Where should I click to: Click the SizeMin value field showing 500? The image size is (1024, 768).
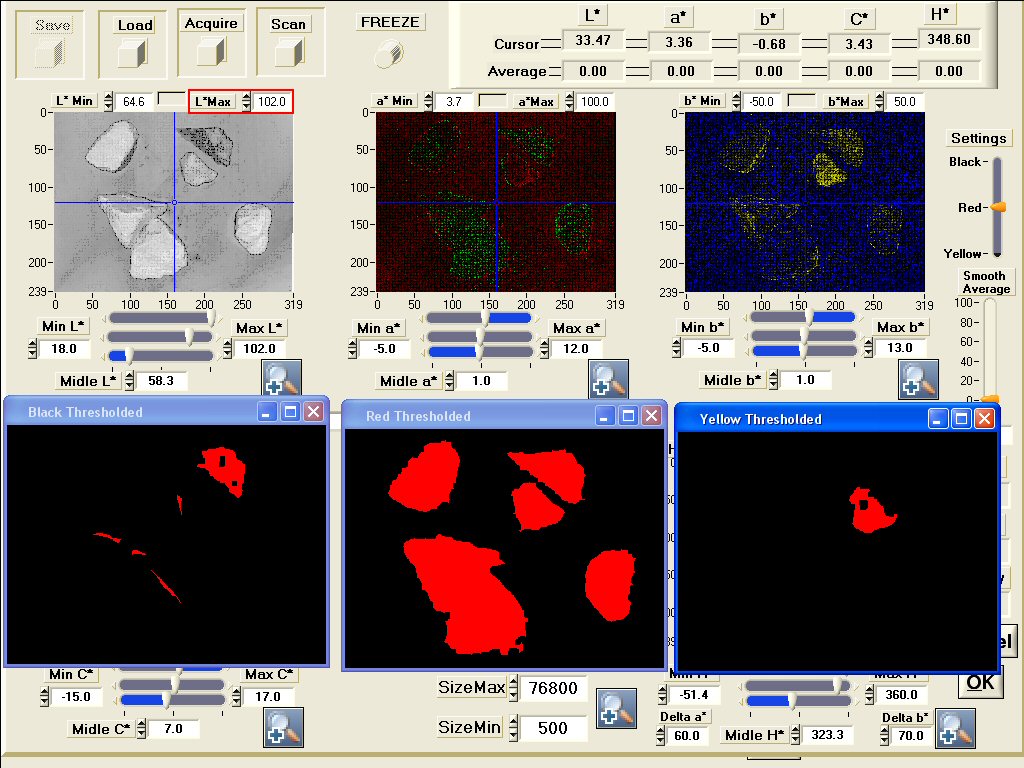[x=552, y=728]
